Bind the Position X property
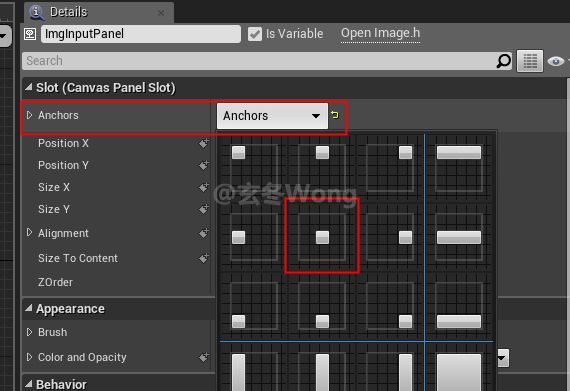 point(204,143)
